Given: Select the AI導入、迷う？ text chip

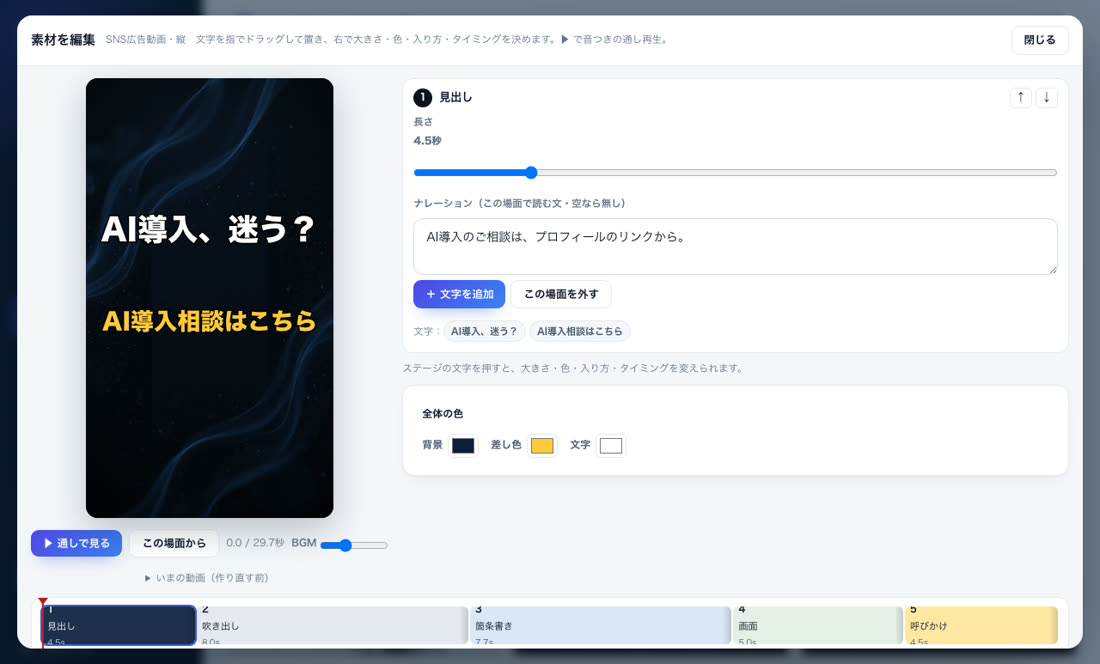Looking at the screenshot, I should click(x=484, y=331).
